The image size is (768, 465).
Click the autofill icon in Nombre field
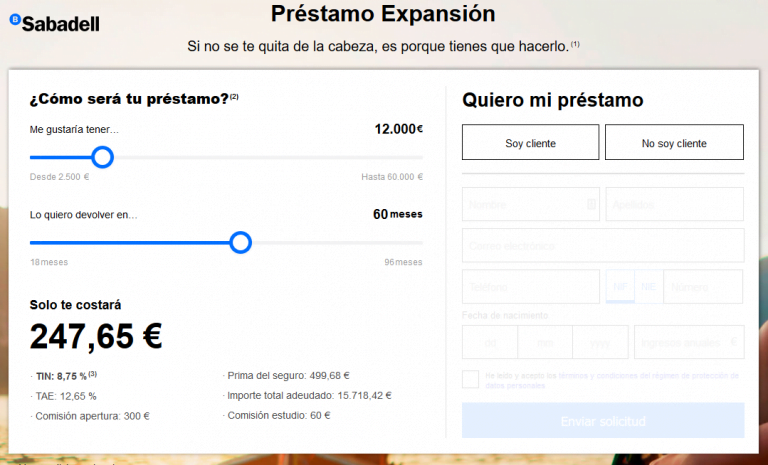click(591, 204)
